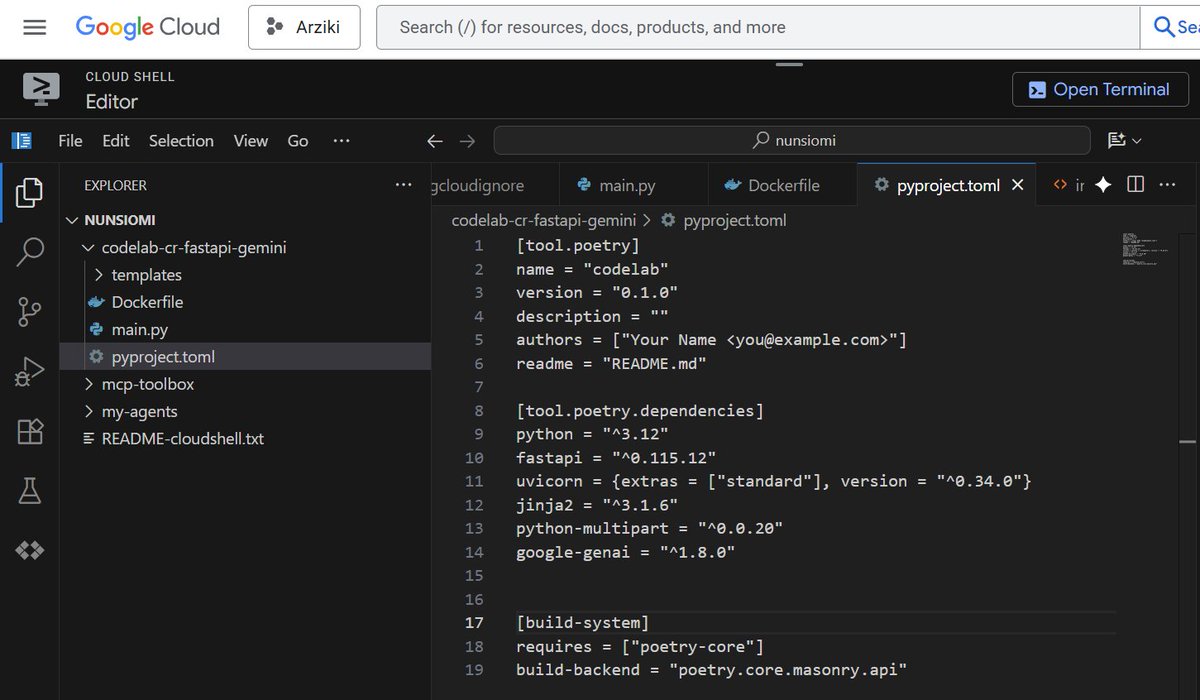The image size is (1200, 700).
Task: Close the pyproject.toml tab
Action: coord(1018,185)
